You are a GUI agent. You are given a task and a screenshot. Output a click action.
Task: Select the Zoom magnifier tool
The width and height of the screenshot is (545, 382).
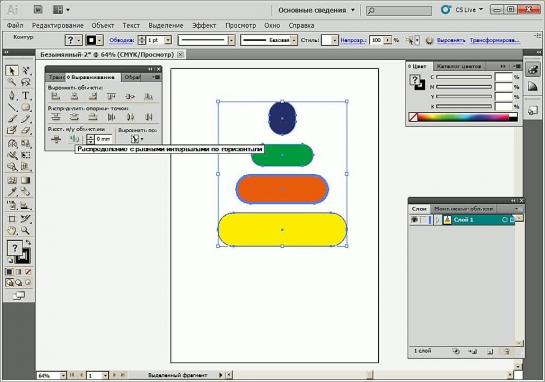25,230
